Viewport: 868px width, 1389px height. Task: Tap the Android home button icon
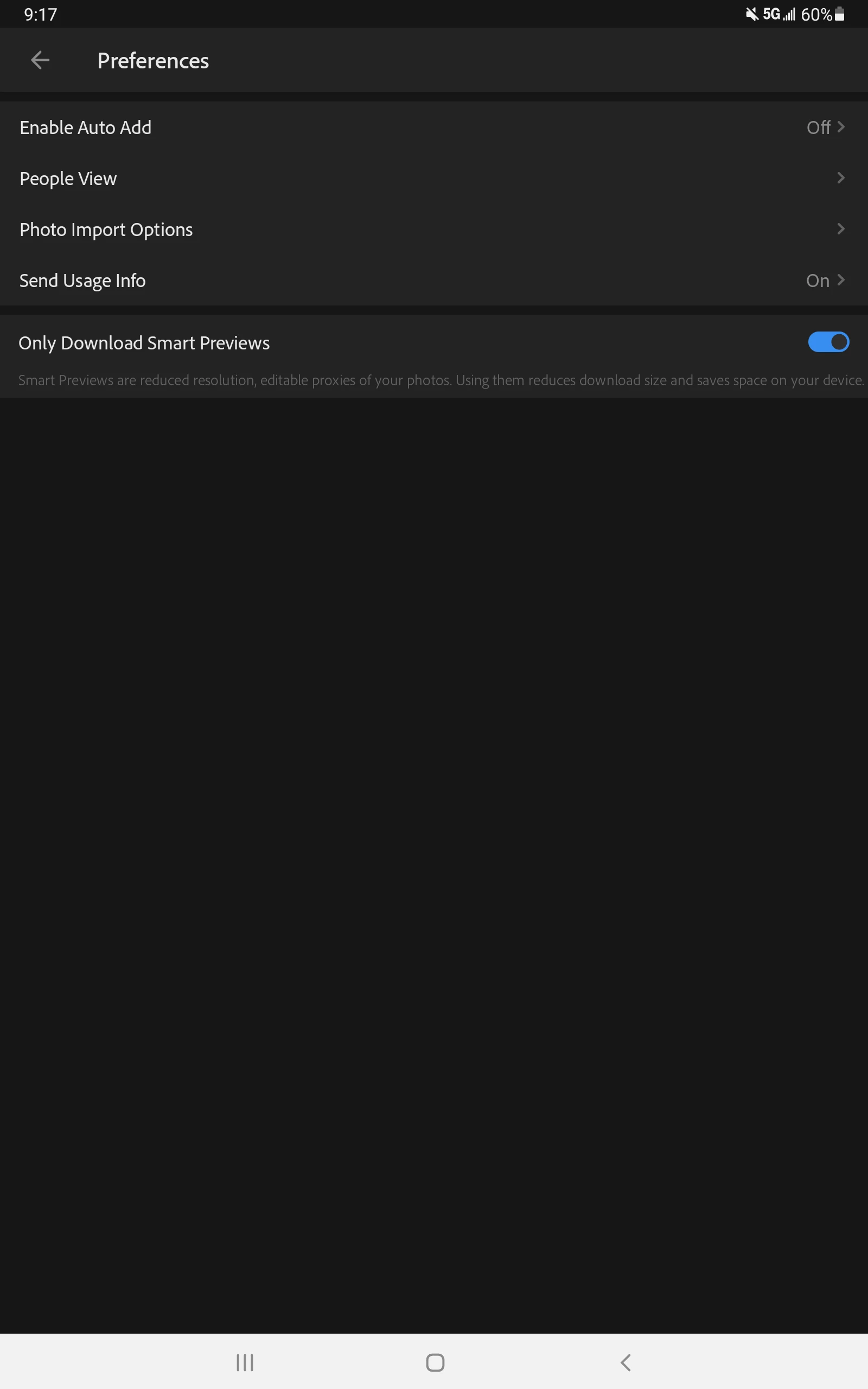click(435, 1362)
